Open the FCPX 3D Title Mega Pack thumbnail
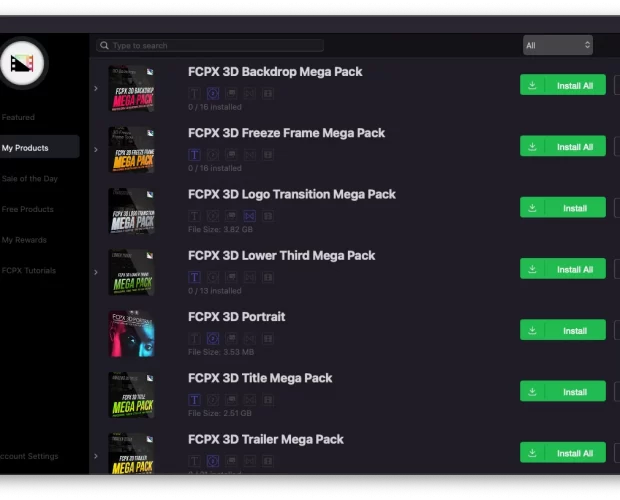This screenshot has width=620, height=500. click(x=132, y=395)
